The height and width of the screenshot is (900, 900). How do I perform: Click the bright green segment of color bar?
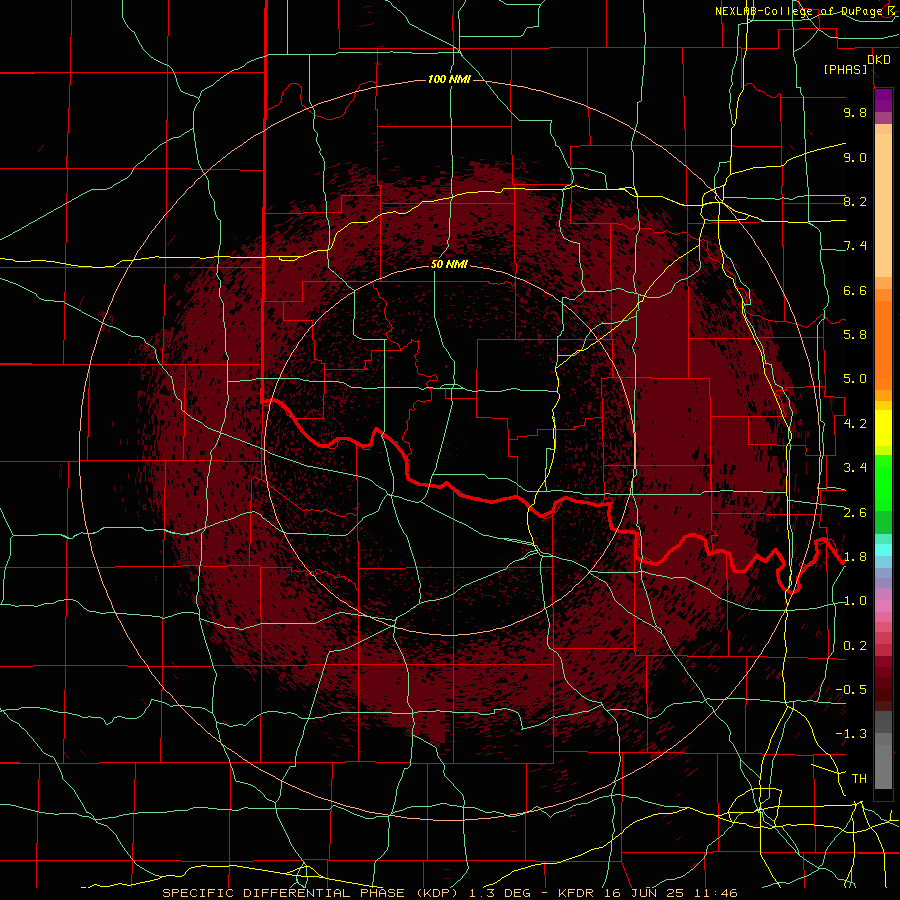click(883, 483)
